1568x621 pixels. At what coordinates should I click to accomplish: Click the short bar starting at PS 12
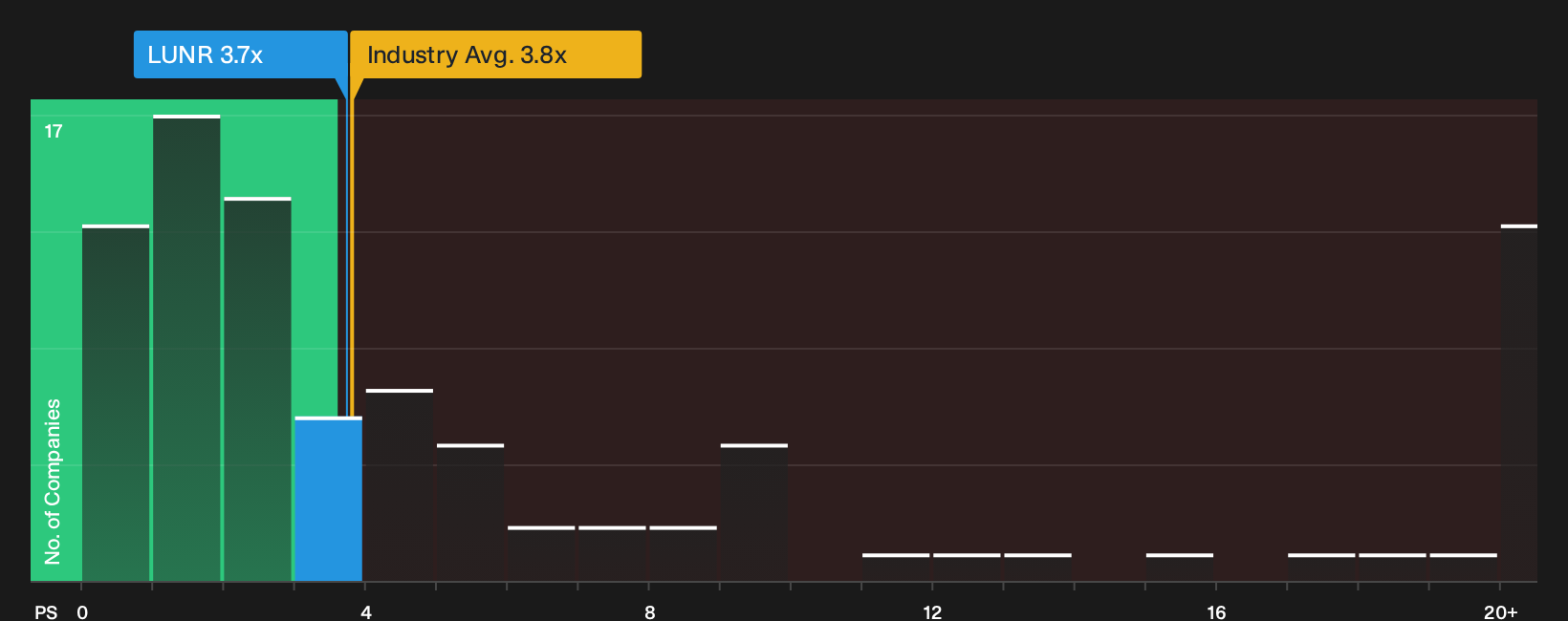coord(967,567)
